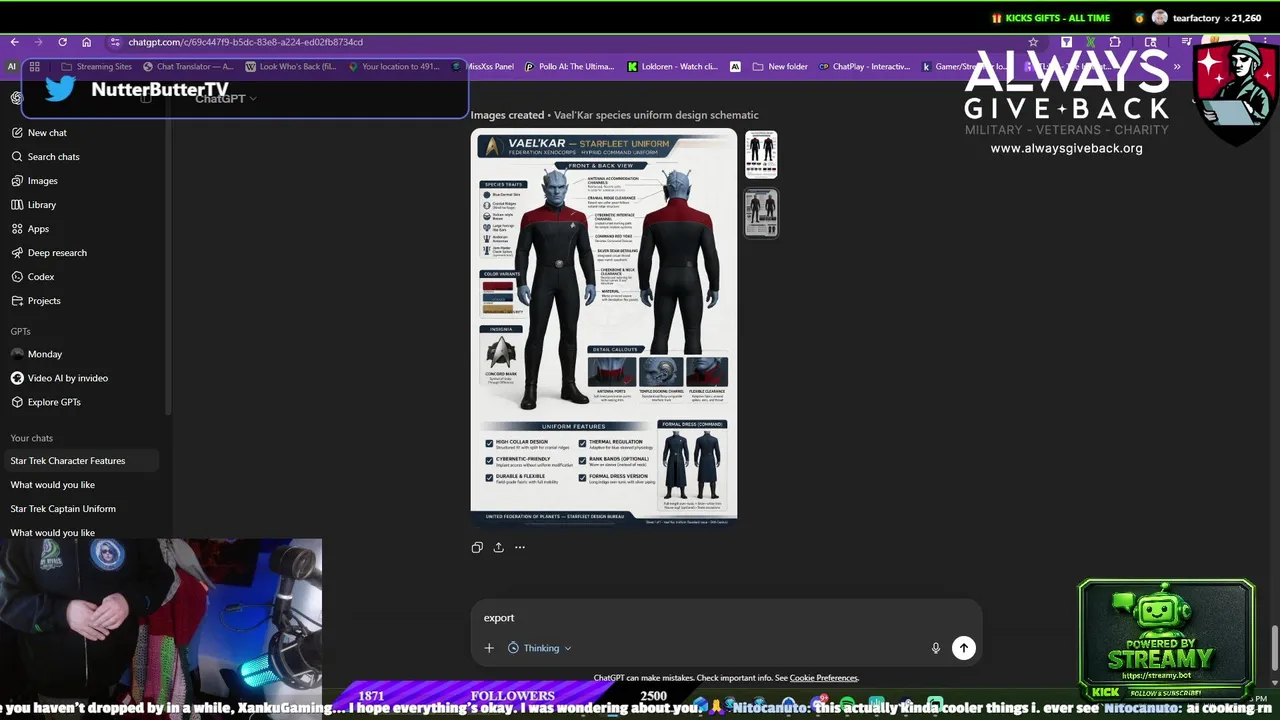
Task: Open ChatGPT model selector dropdown
Action: 226,98
